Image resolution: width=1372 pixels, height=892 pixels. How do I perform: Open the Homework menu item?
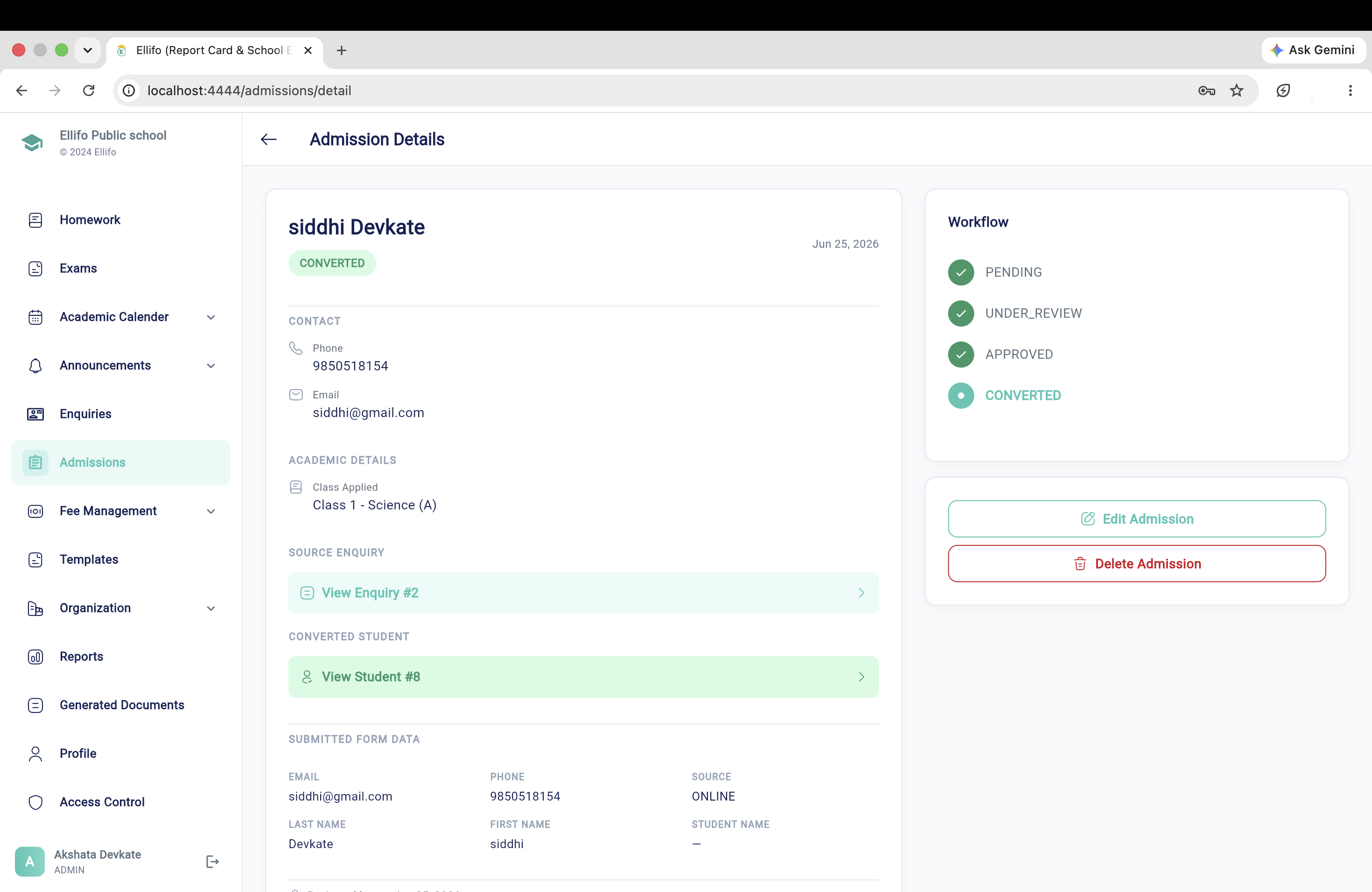[120, 220]
